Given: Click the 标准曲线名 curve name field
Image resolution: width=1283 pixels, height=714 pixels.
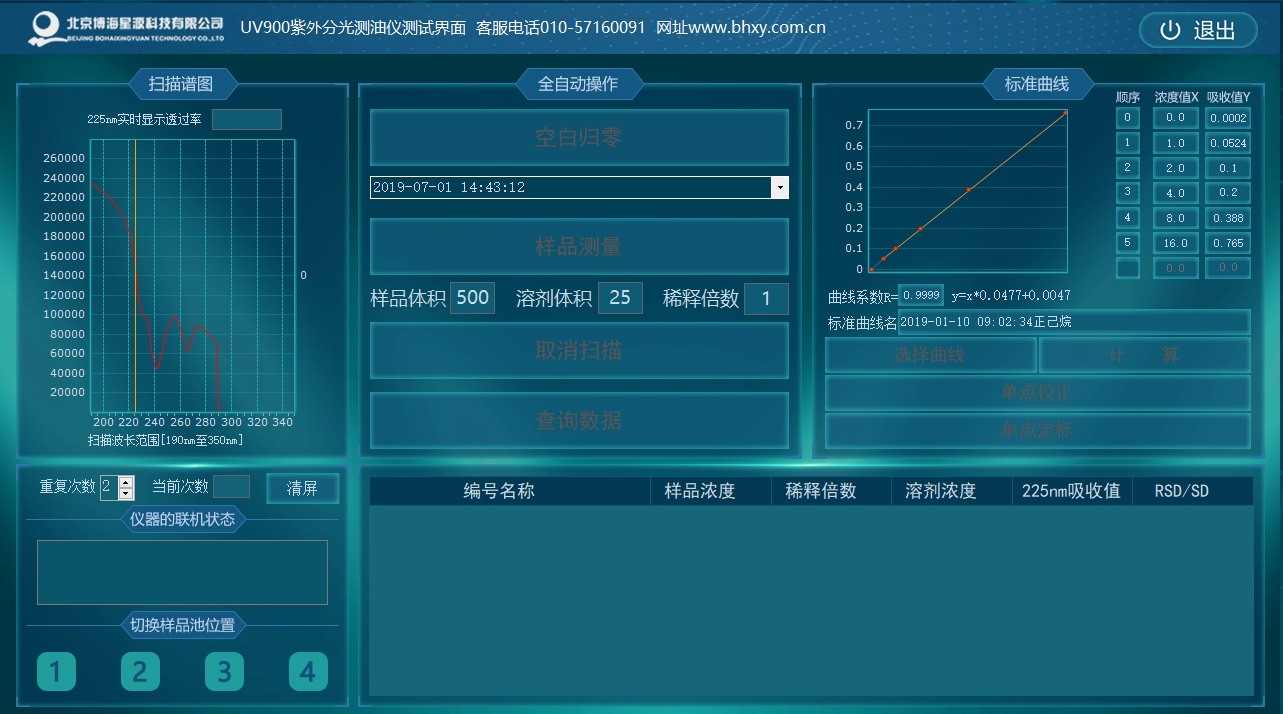Looking at the screenshot, I should pos(1073,322).
